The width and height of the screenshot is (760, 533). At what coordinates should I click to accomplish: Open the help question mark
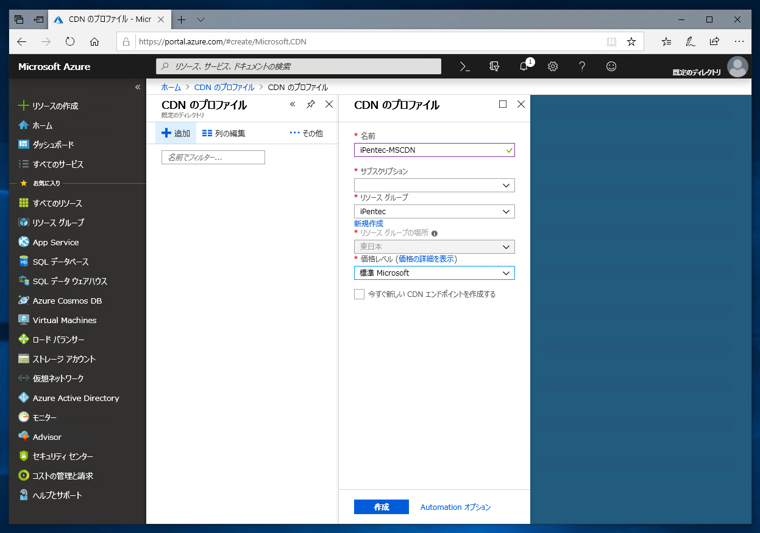582,66
